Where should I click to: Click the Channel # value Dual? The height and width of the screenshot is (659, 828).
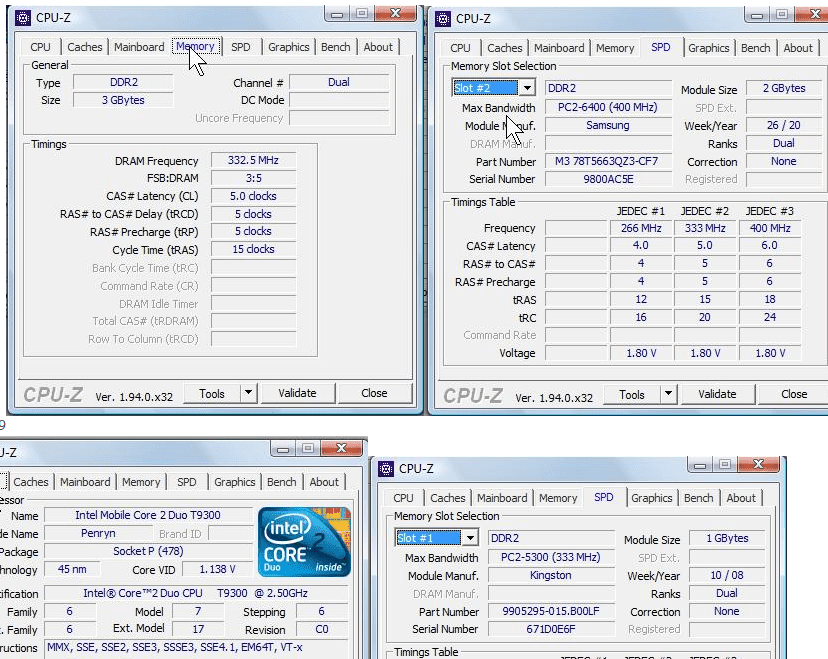click(338, 82)
